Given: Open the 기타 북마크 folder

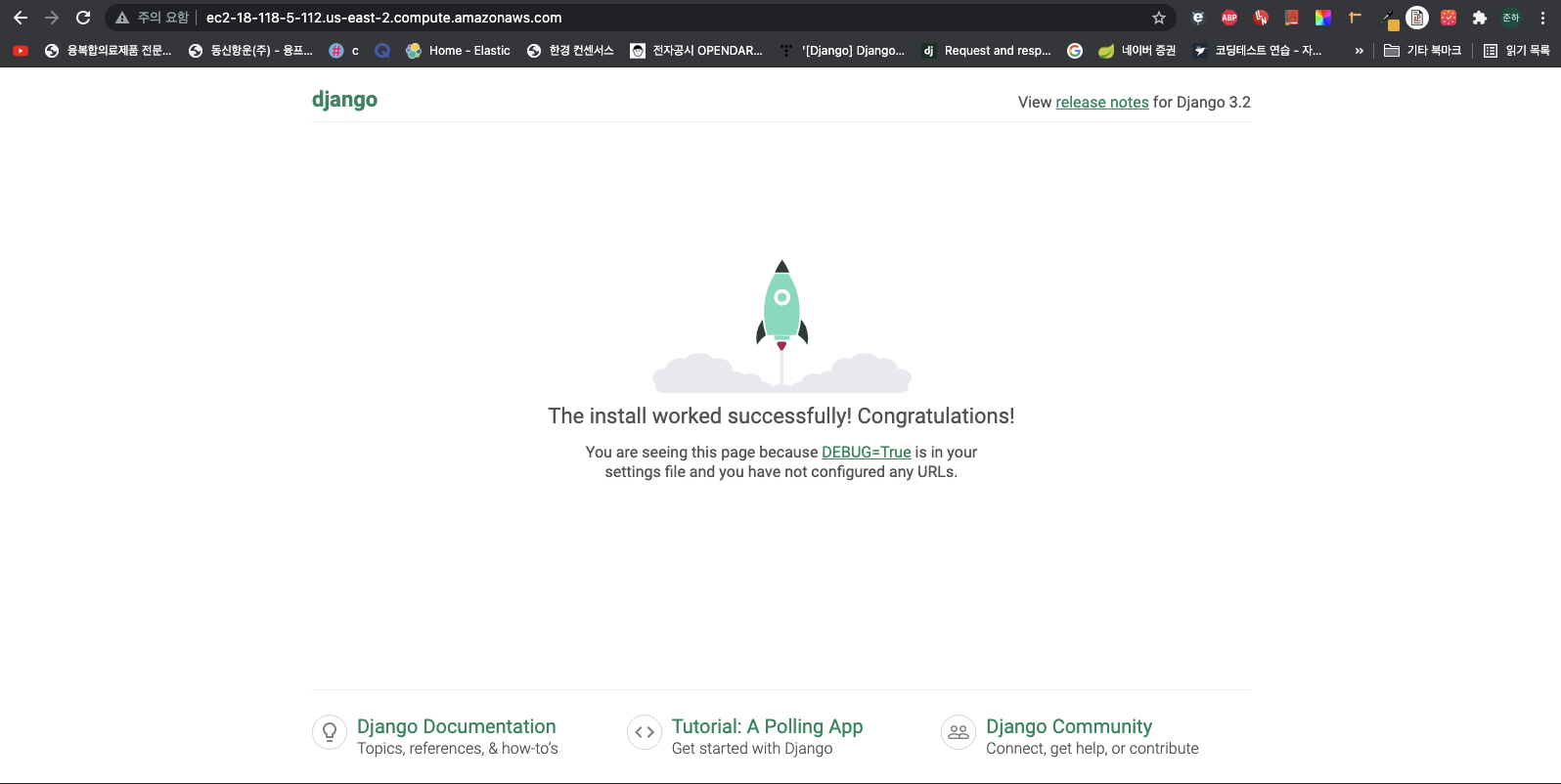Looking at the screenshot, I should tap(1422, 51).
